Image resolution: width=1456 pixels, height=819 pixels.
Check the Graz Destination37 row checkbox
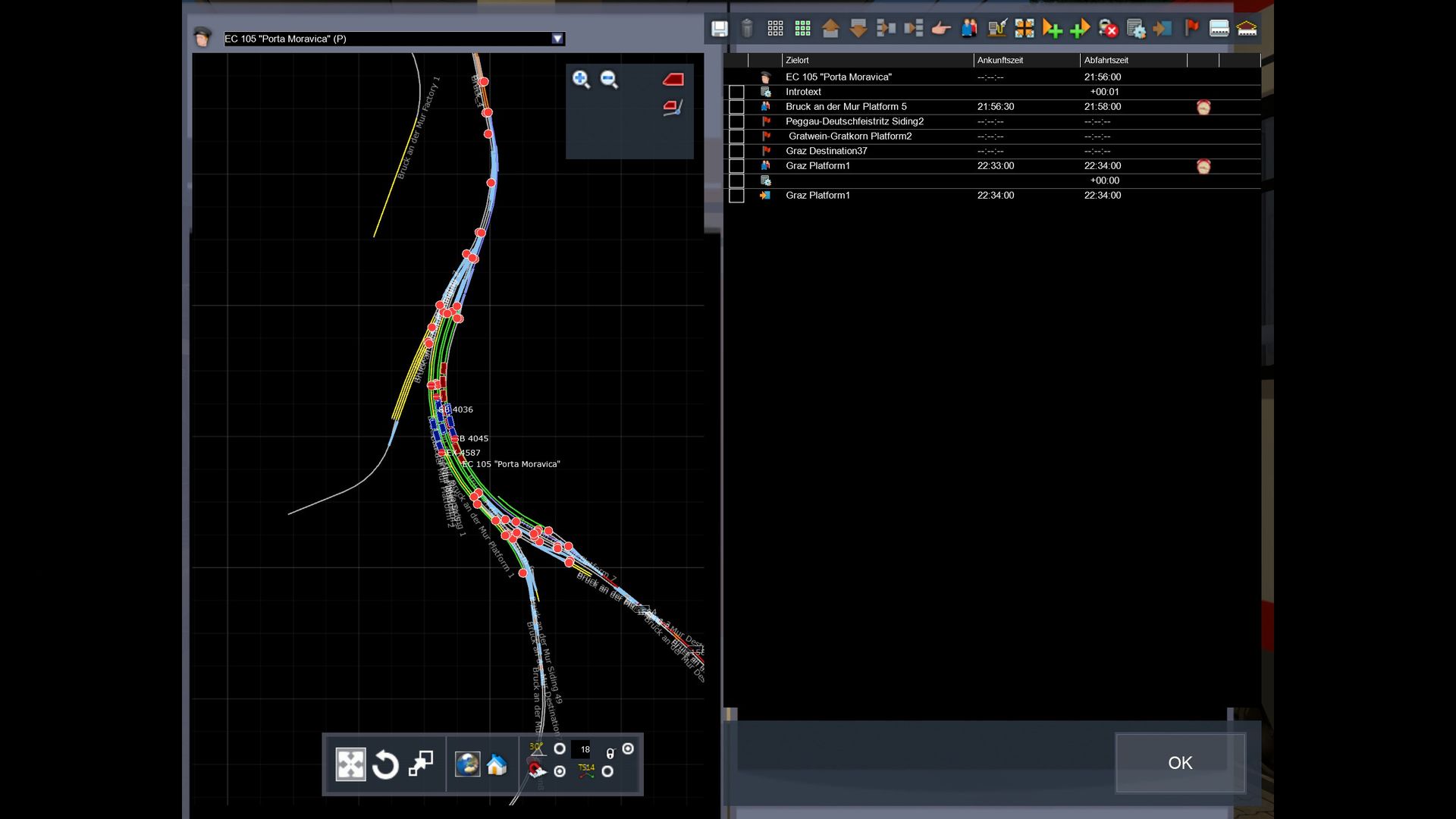(736, 151)
